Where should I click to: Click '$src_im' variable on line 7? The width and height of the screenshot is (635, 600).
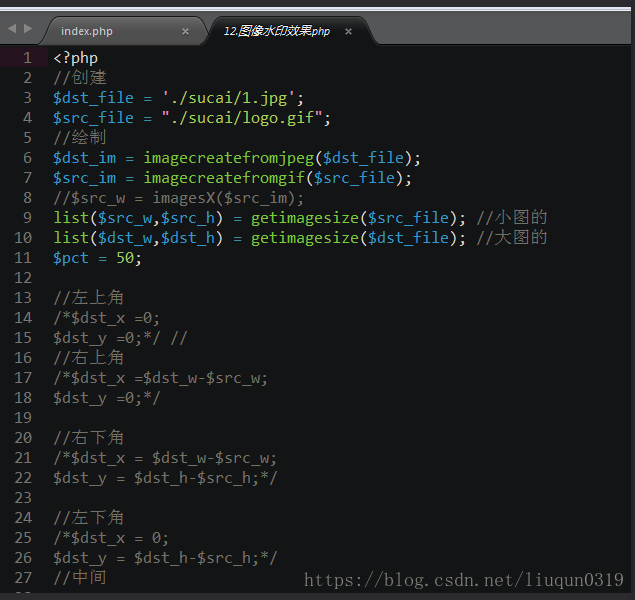click(85, 178)
